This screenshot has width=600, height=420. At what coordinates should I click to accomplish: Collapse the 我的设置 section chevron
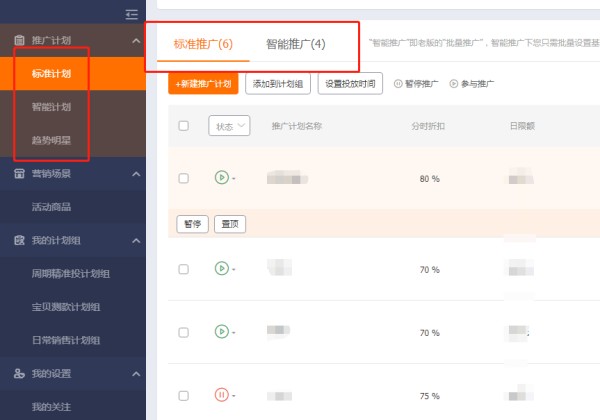click(136, 374)
